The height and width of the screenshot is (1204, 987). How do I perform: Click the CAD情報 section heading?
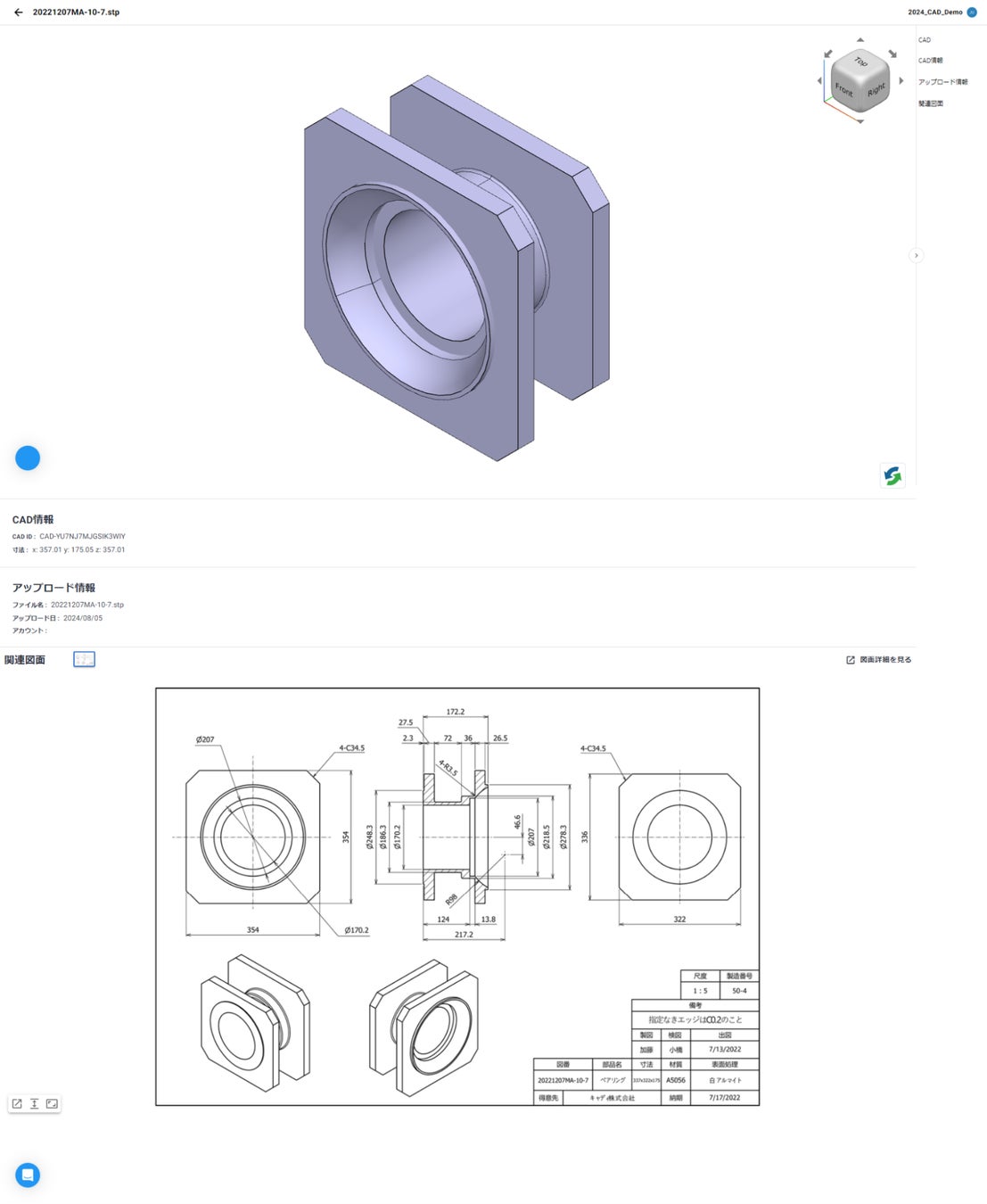33,520
